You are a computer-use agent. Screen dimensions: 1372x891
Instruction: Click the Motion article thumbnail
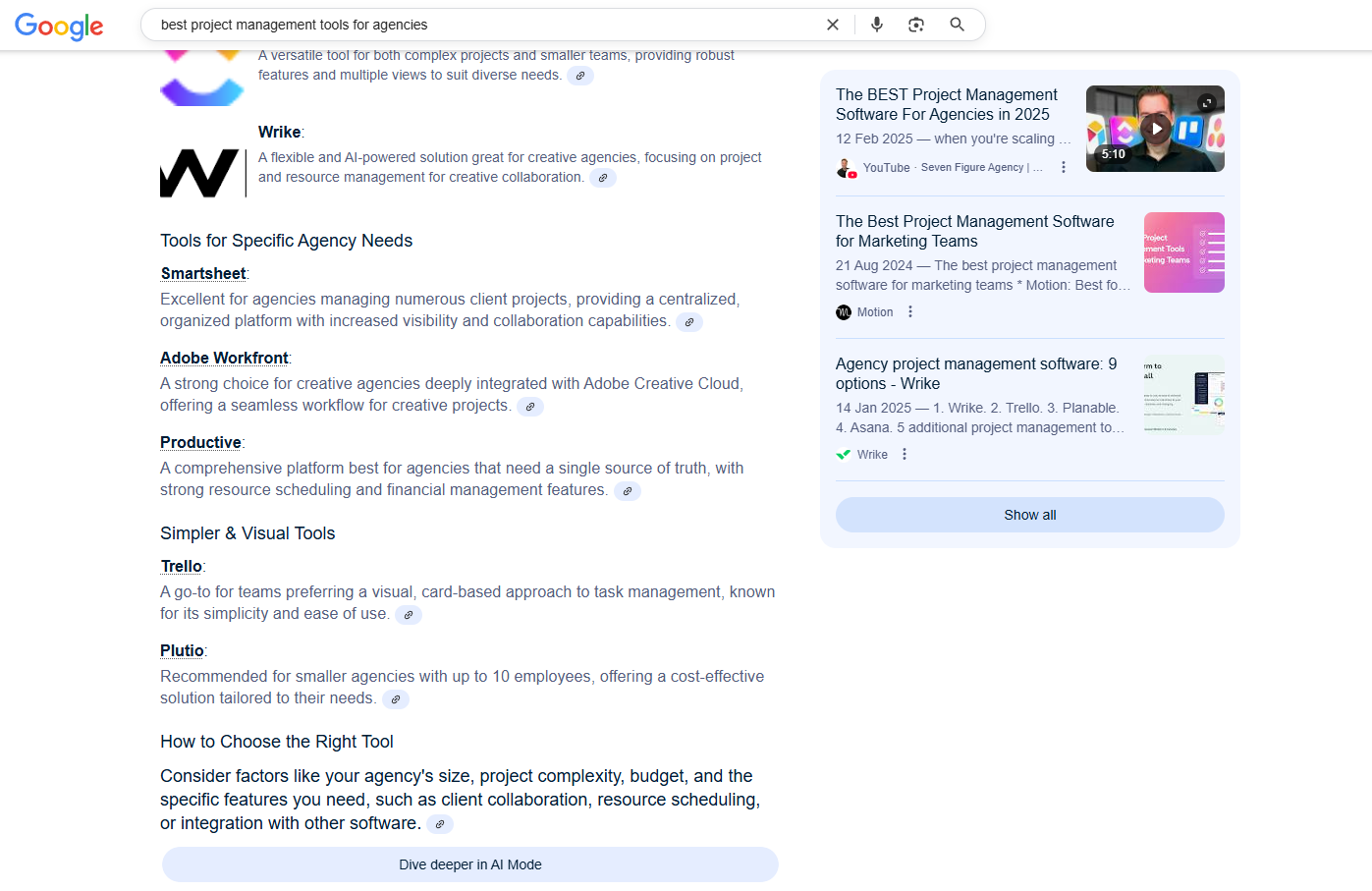1184,252
